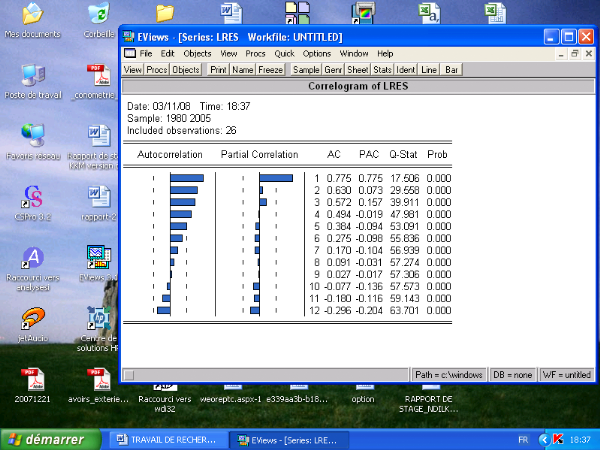Click the Freeze toolbar button
This screenshot has height=450, width=600.
pos(271,70)
